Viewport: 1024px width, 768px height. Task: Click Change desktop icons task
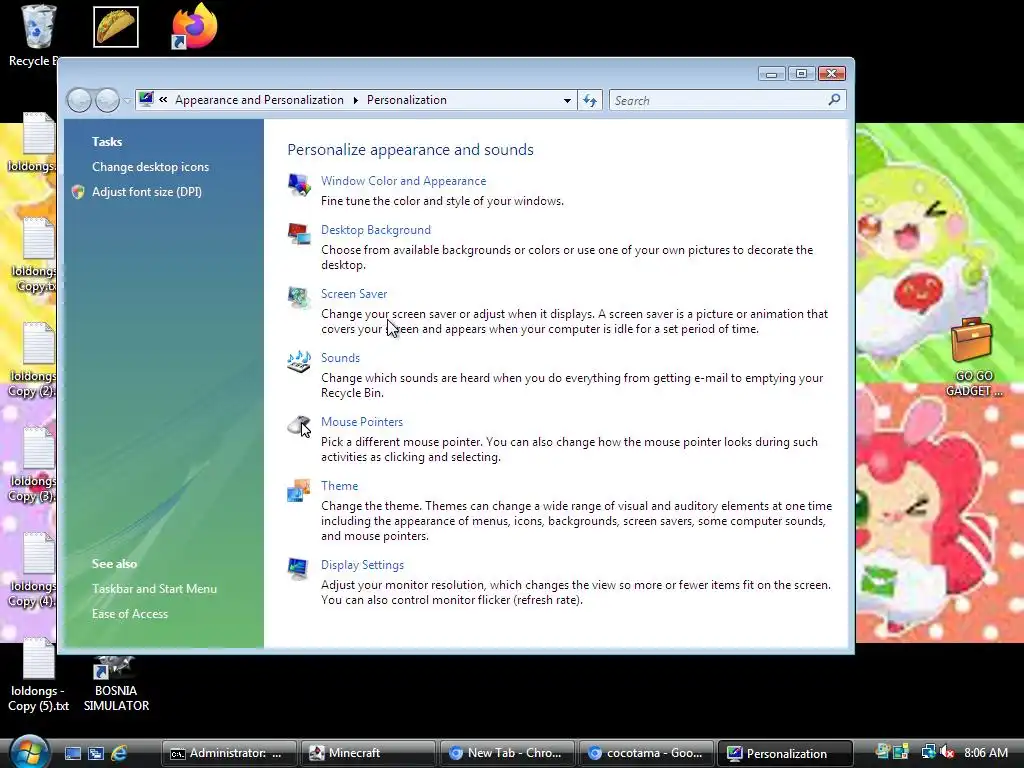coord(150,167)
